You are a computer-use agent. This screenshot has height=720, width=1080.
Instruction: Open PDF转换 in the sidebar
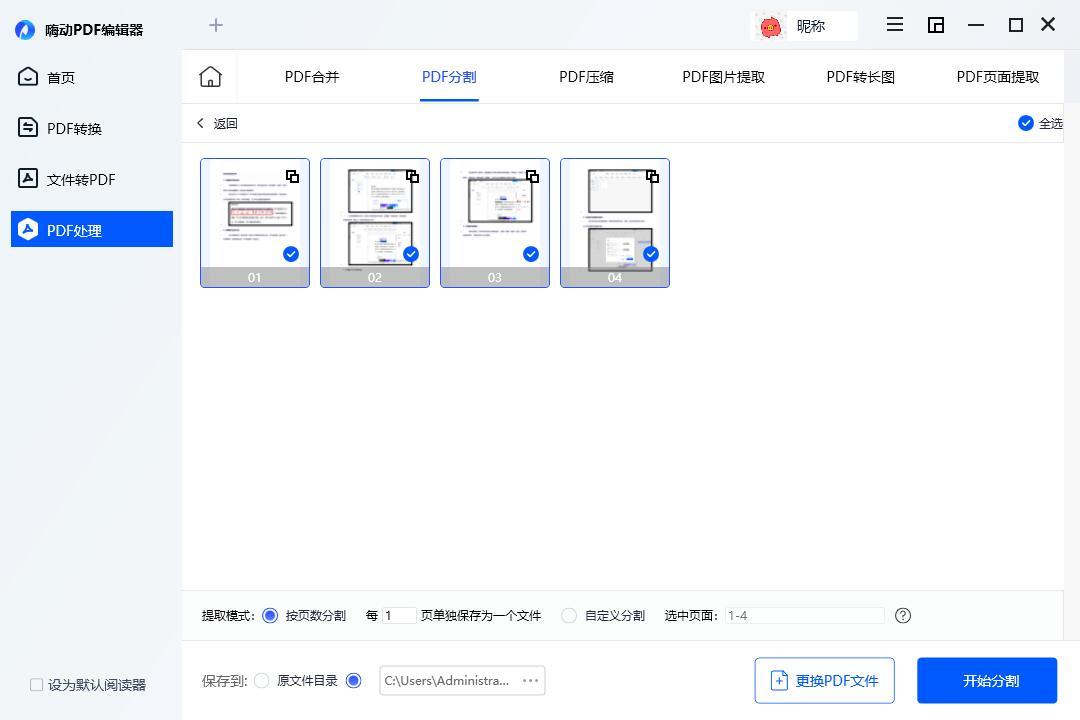92,128
